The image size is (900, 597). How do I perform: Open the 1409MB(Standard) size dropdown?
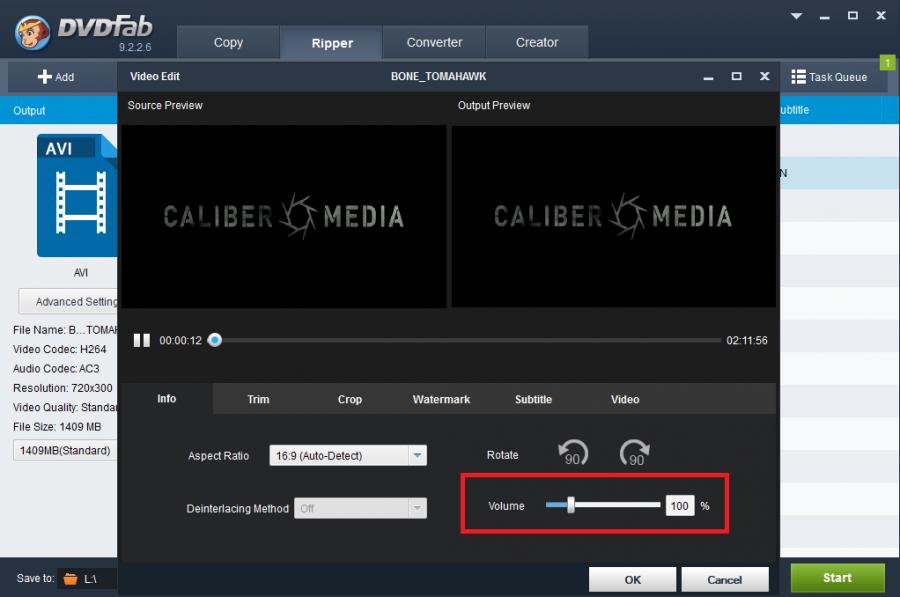tap(66, 451)
